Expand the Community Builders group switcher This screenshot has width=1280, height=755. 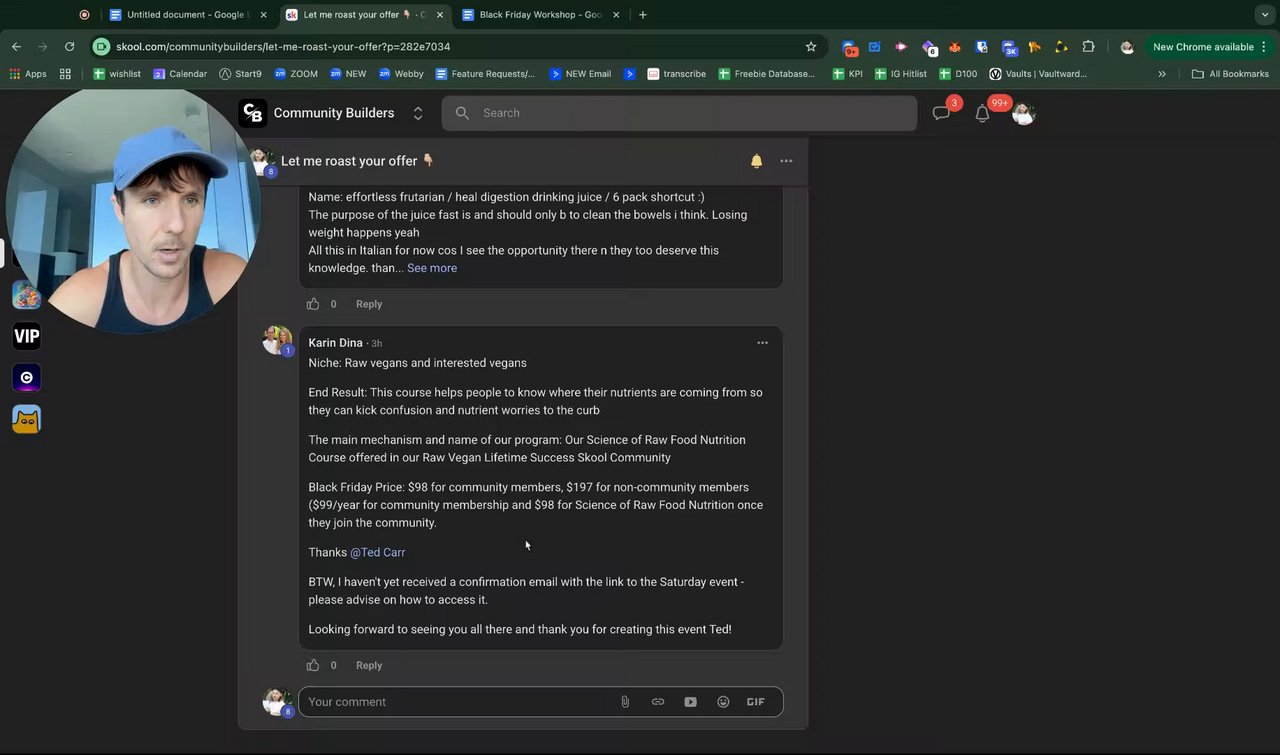pyautogui.click(x=418, y=113)
